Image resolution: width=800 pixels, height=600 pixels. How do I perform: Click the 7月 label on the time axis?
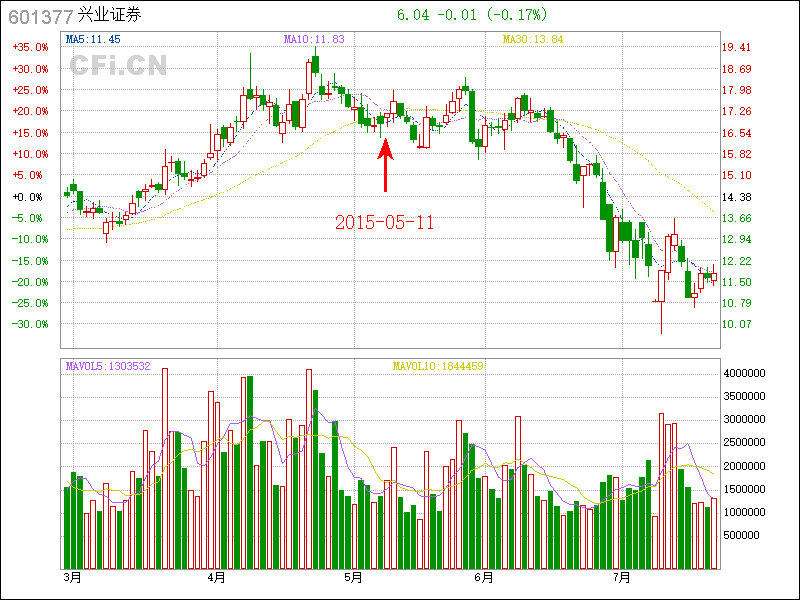(x=622, y=578)
